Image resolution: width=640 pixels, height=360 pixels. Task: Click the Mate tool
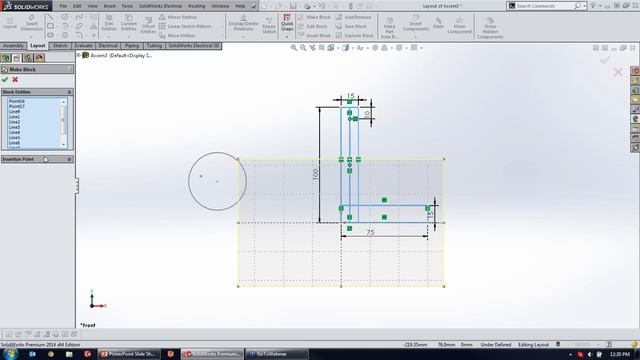(x=438, y=23)
